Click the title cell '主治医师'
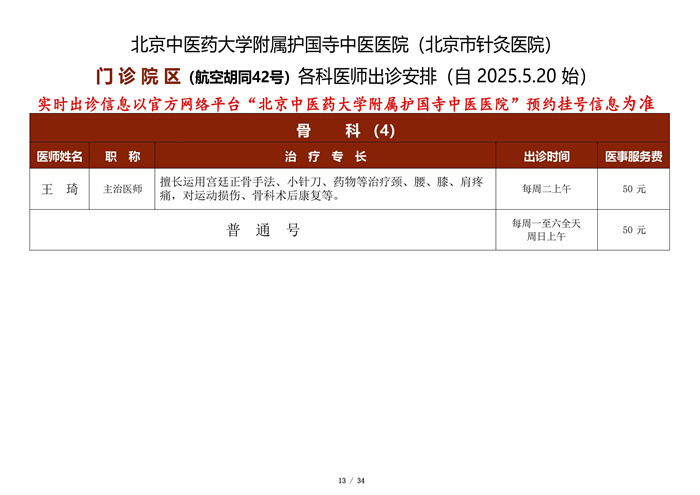The height and width of the screenshot is (495, 700). pyautogui.click(x=122, y=189)
